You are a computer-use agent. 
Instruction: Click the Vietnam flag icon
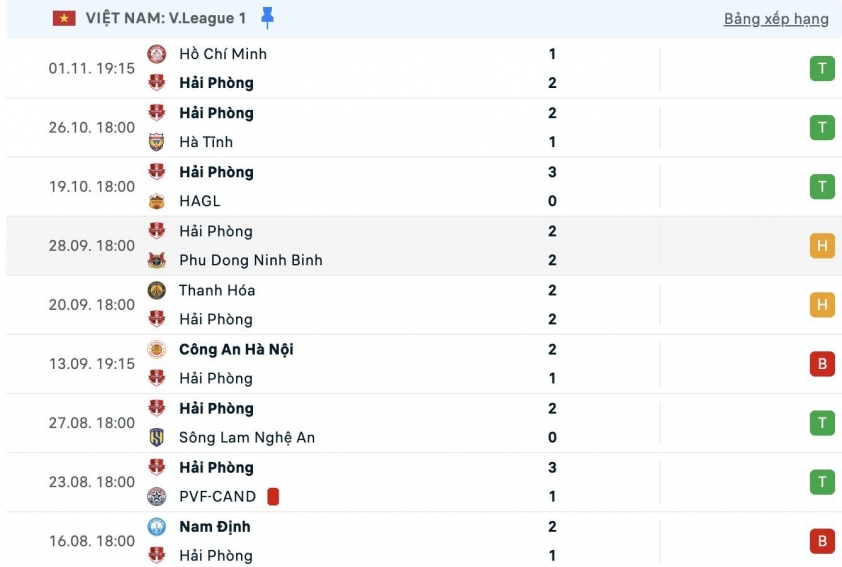point(65,19)
